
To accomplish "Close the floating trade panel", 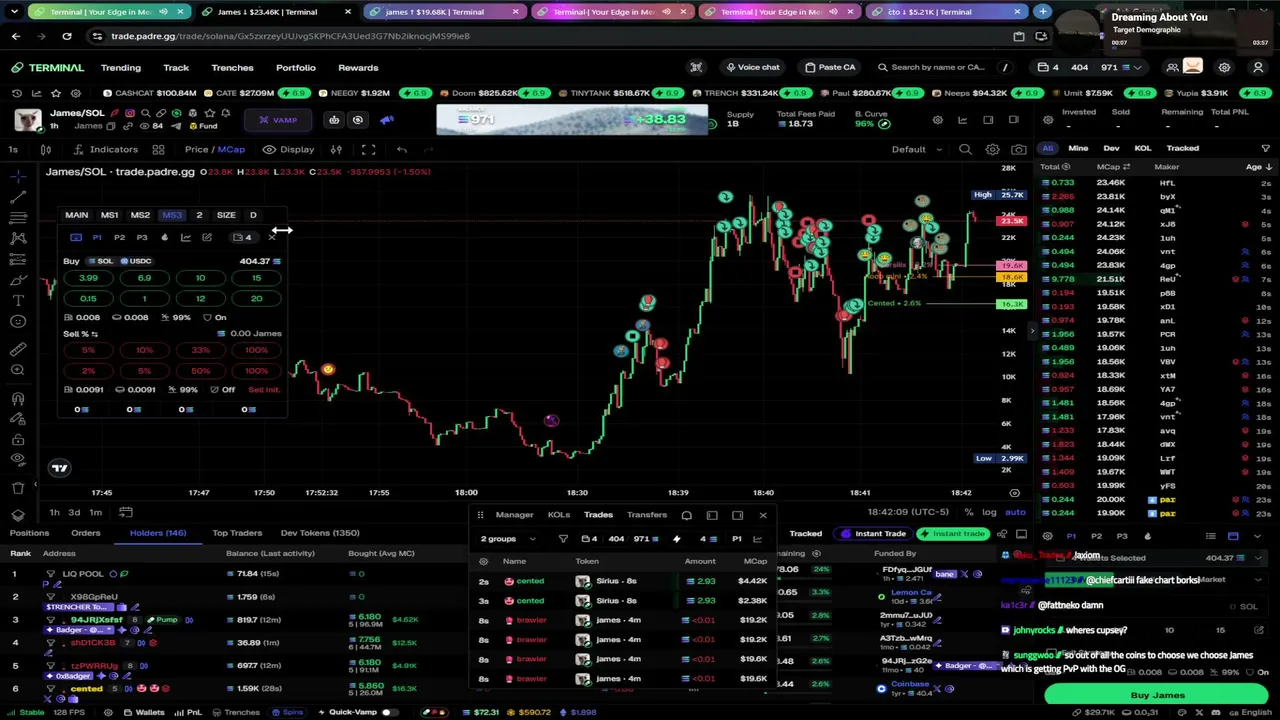I will point(271,238).
